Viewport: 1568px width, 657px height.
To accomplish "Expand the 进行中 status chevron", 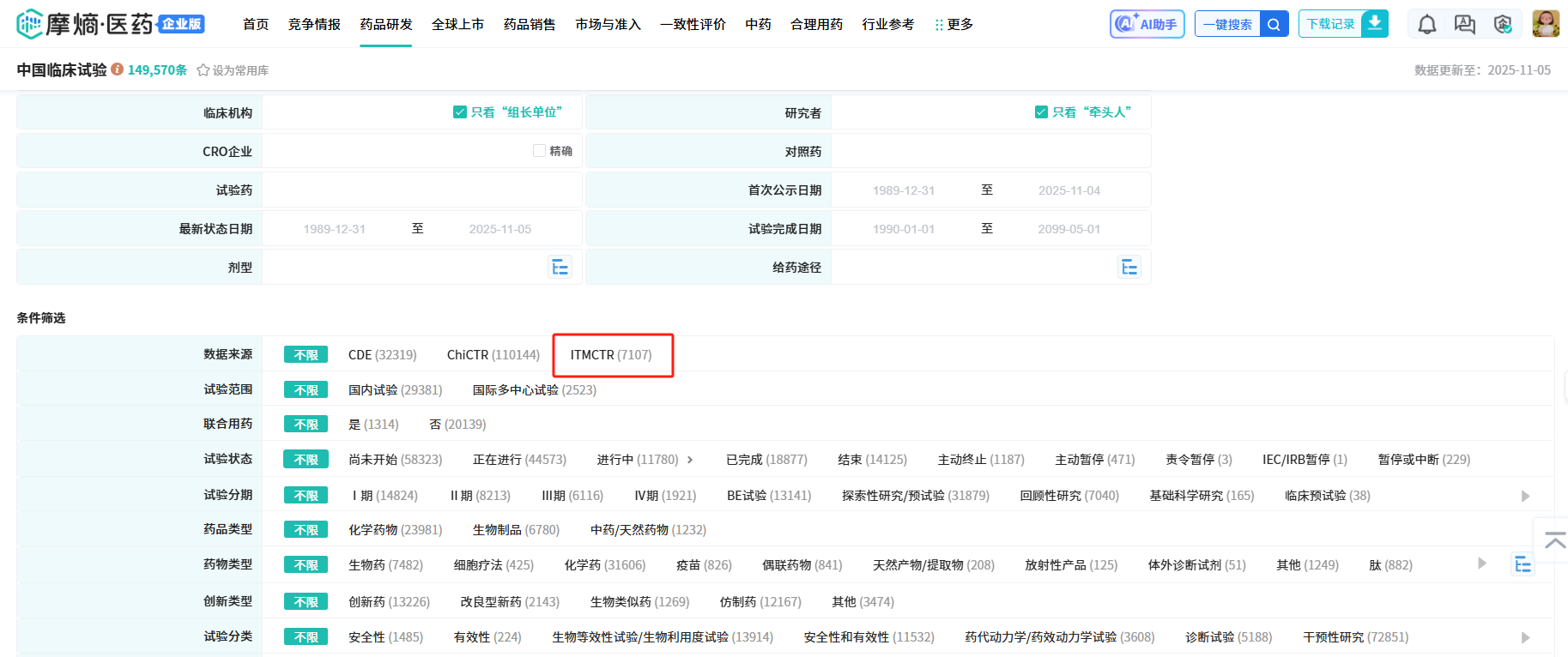I will click(x=690, y=460).
